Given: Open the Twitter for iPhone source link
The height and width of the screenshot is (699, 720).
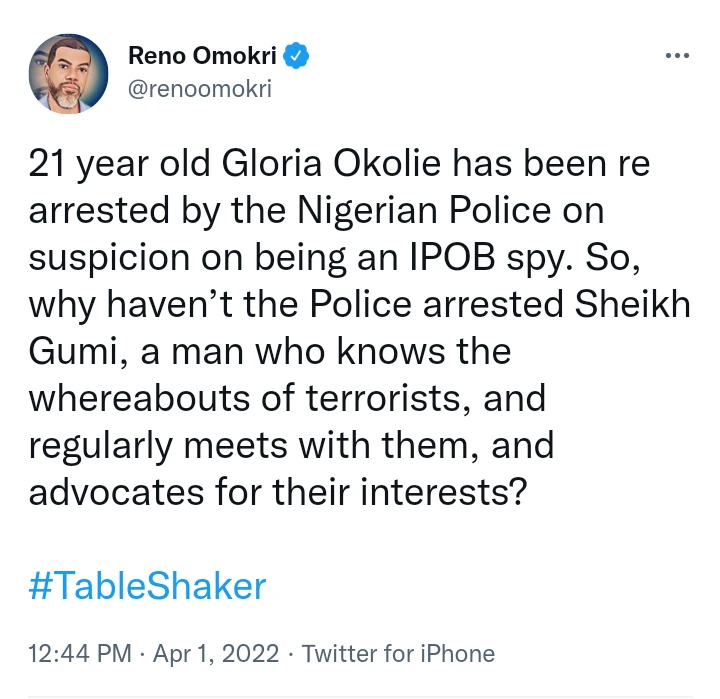Looking at the screenshot, I should (x=398, y=654).
